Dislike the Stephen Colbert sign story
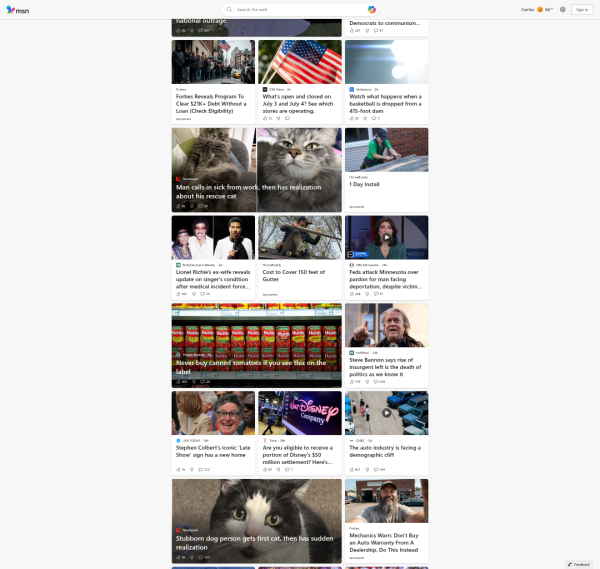The height and width of the screenshot is (569, 600). coord(192,470)
